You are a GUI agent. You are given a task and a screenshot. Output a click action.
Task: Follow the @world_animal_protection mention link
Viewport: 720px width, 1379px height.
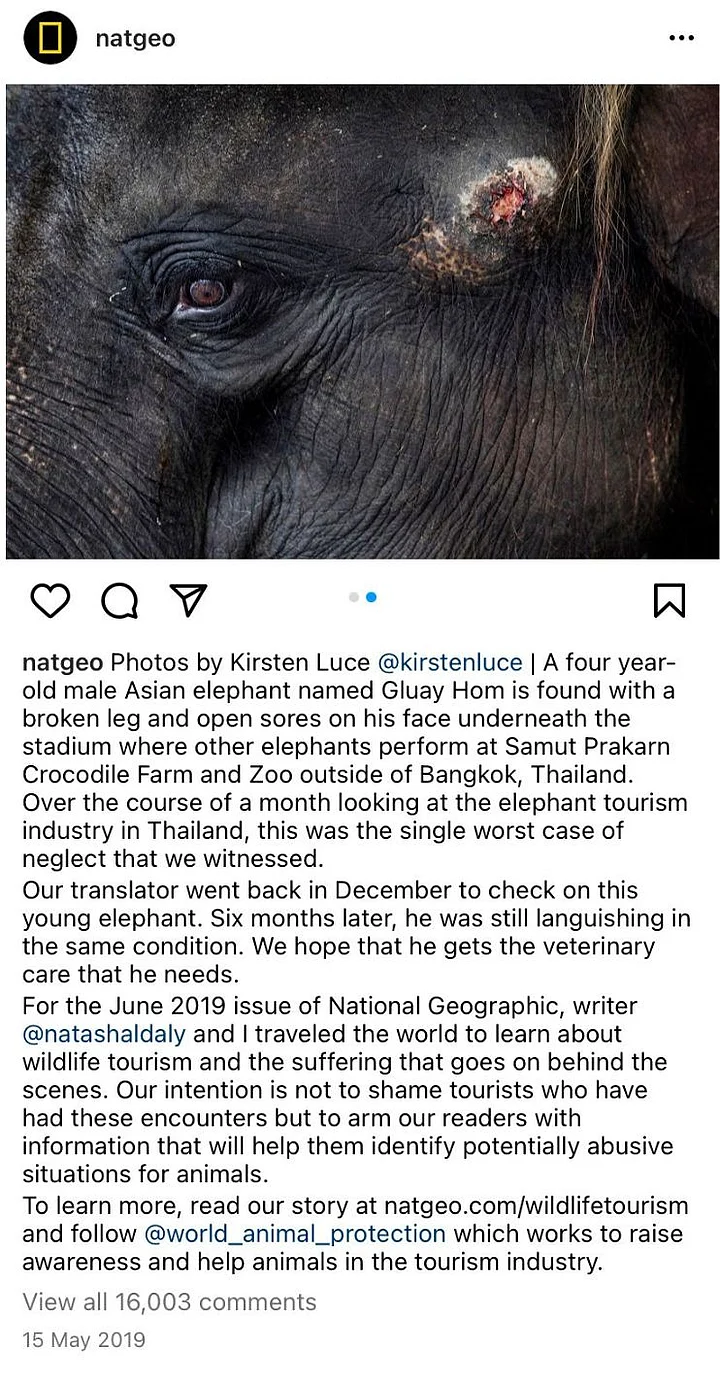(x=295, y=1234)
